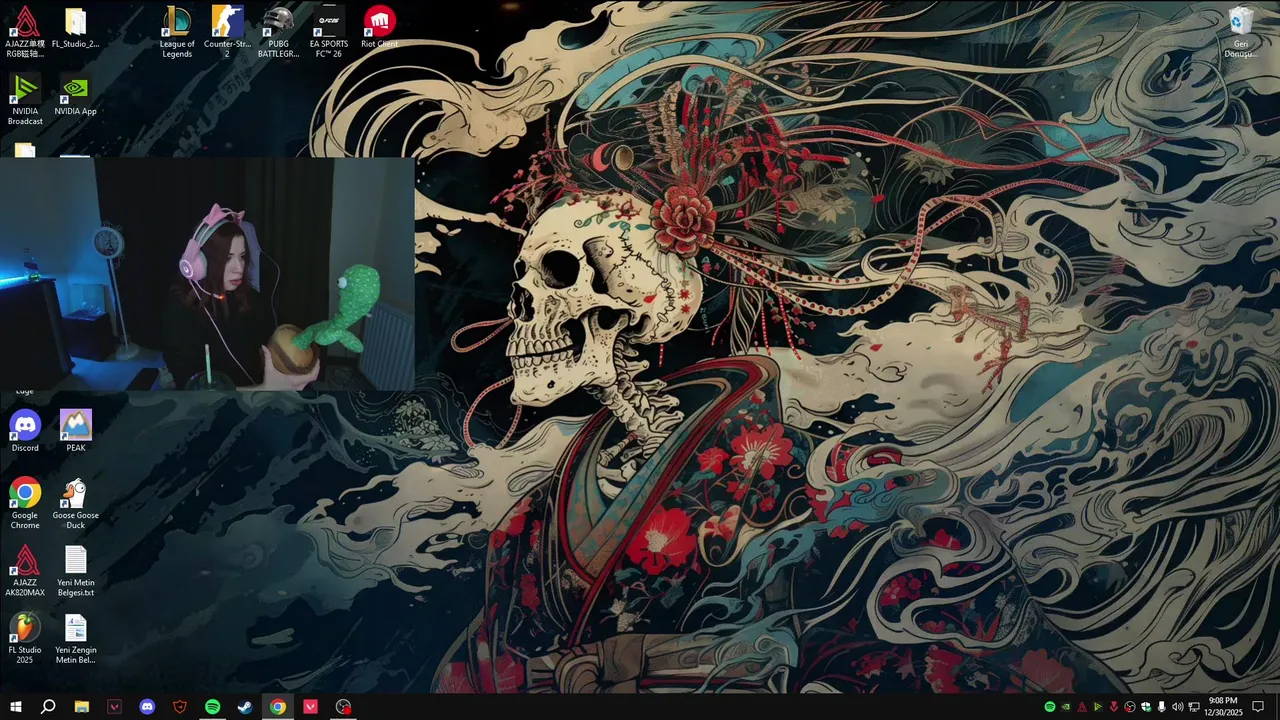The image size is (1280, 720).
Task: Open Steam from the taskbar
Action: point(245,707)
